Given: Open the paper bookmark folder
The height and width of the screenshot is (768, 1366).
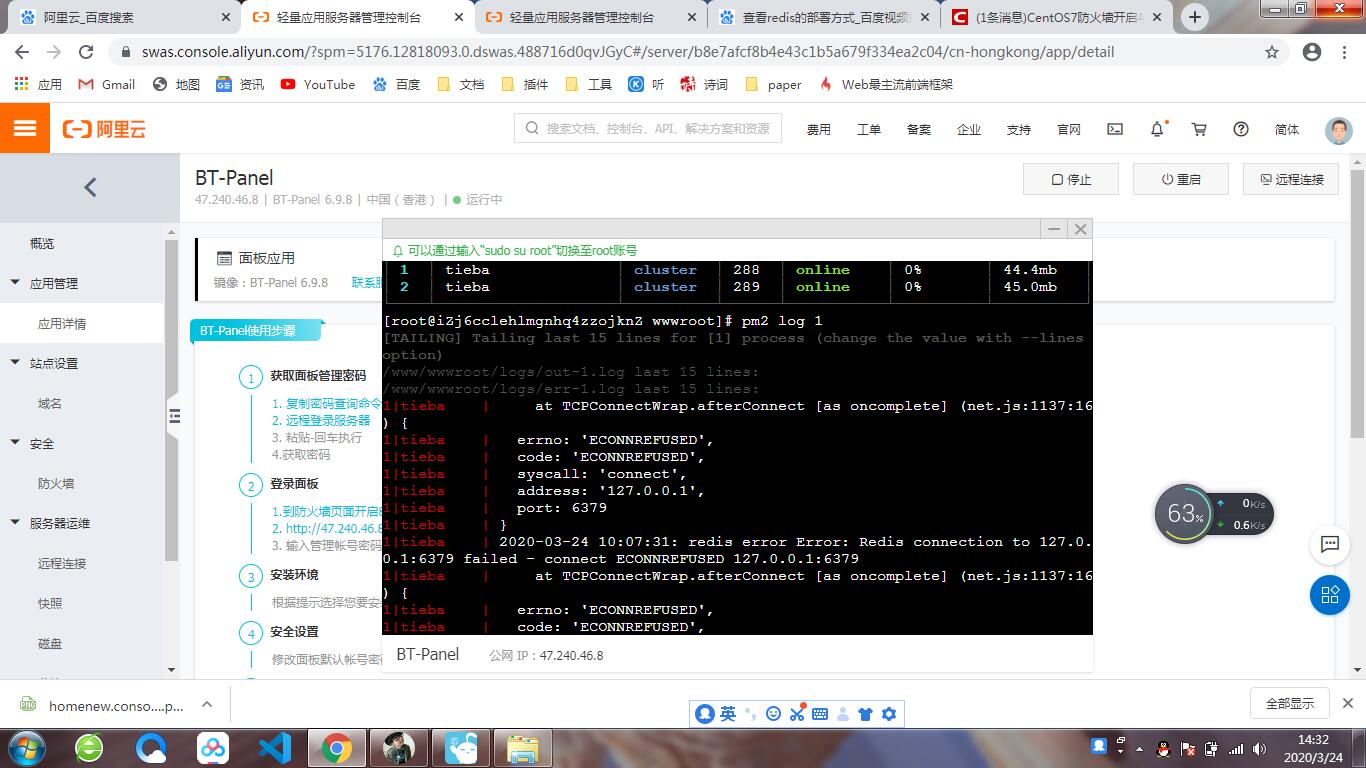Looking at the screenshot, I should (x=774, y=84).
